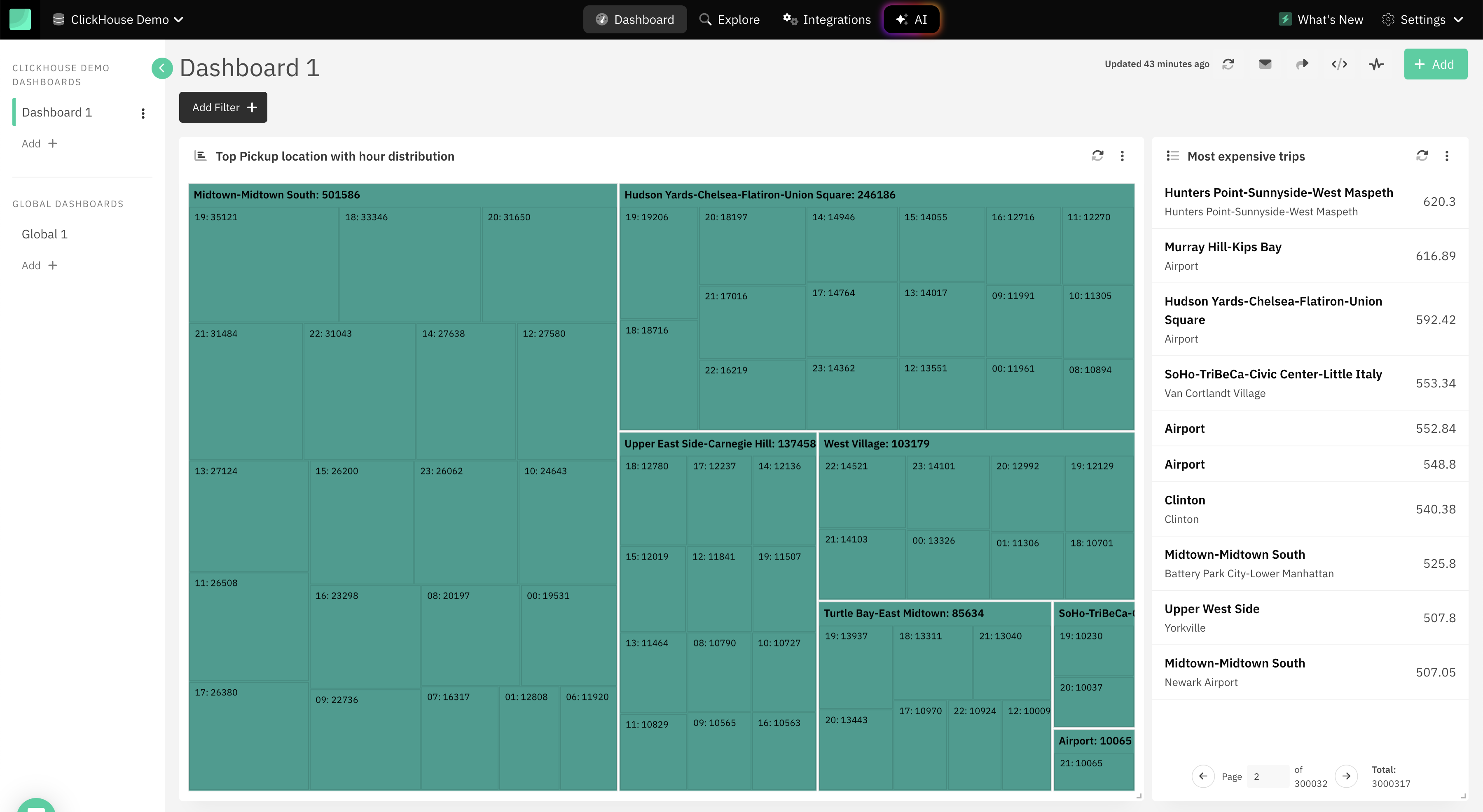Expand the Settings dropdown menu
Viewport: 1483px width, 812px height.
click(x=1422, y=20)
